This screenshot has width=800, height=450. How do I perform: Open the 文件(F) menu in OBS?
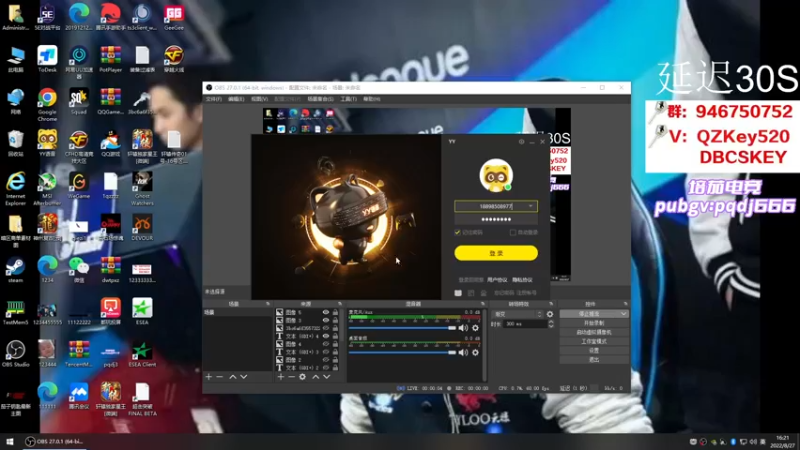(214, 99)
